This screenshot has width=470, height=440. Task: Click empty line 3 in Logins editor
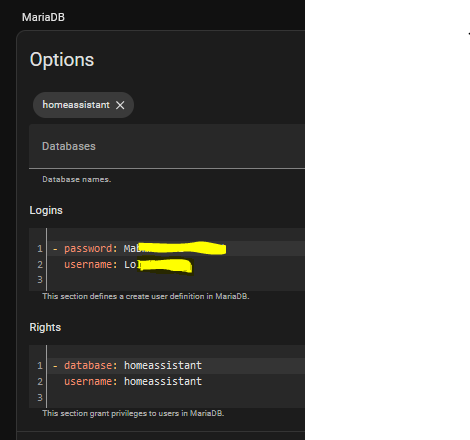point(176,279)
